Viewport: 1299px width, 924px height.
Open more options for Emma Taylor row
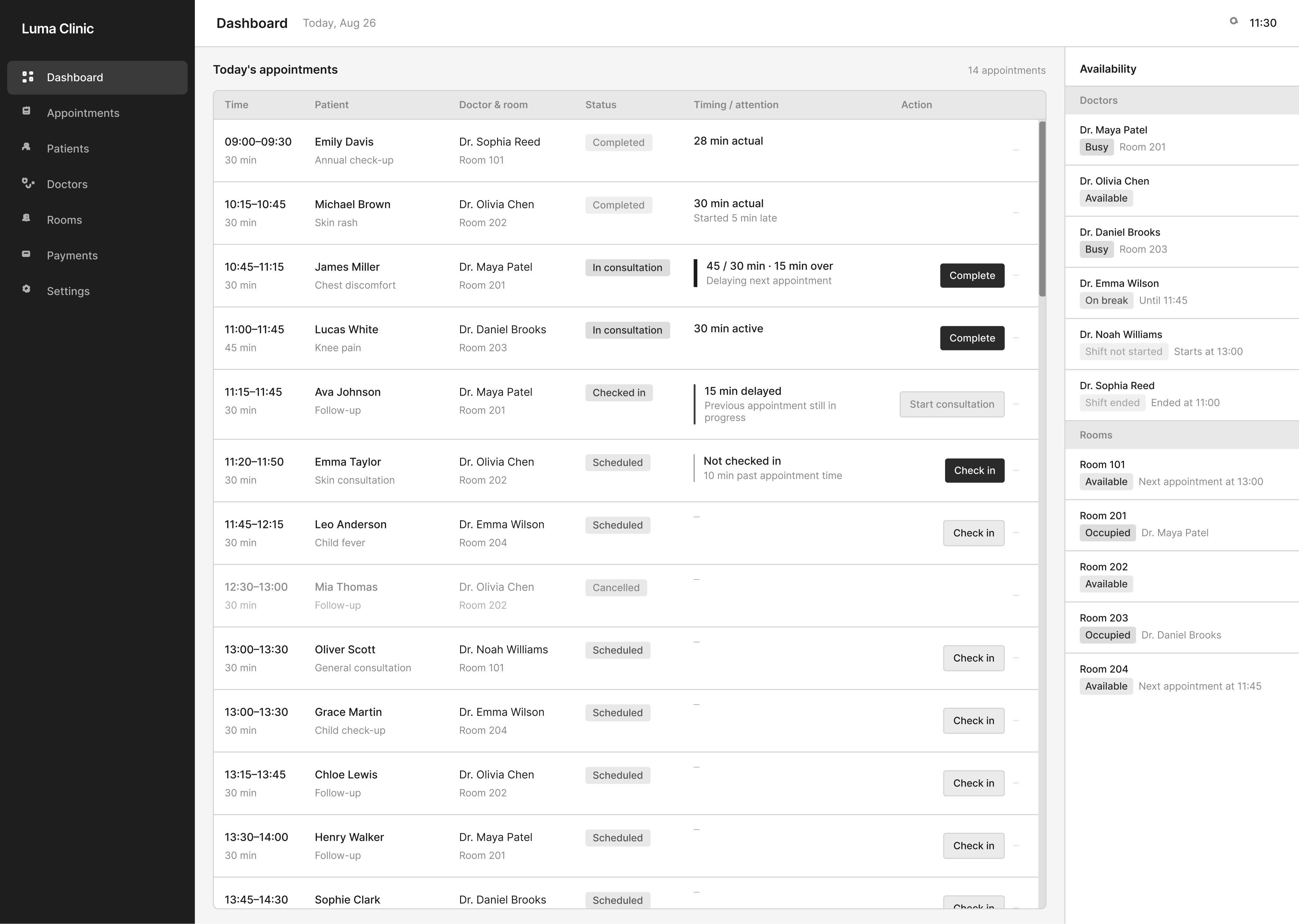click(1016, 471)
